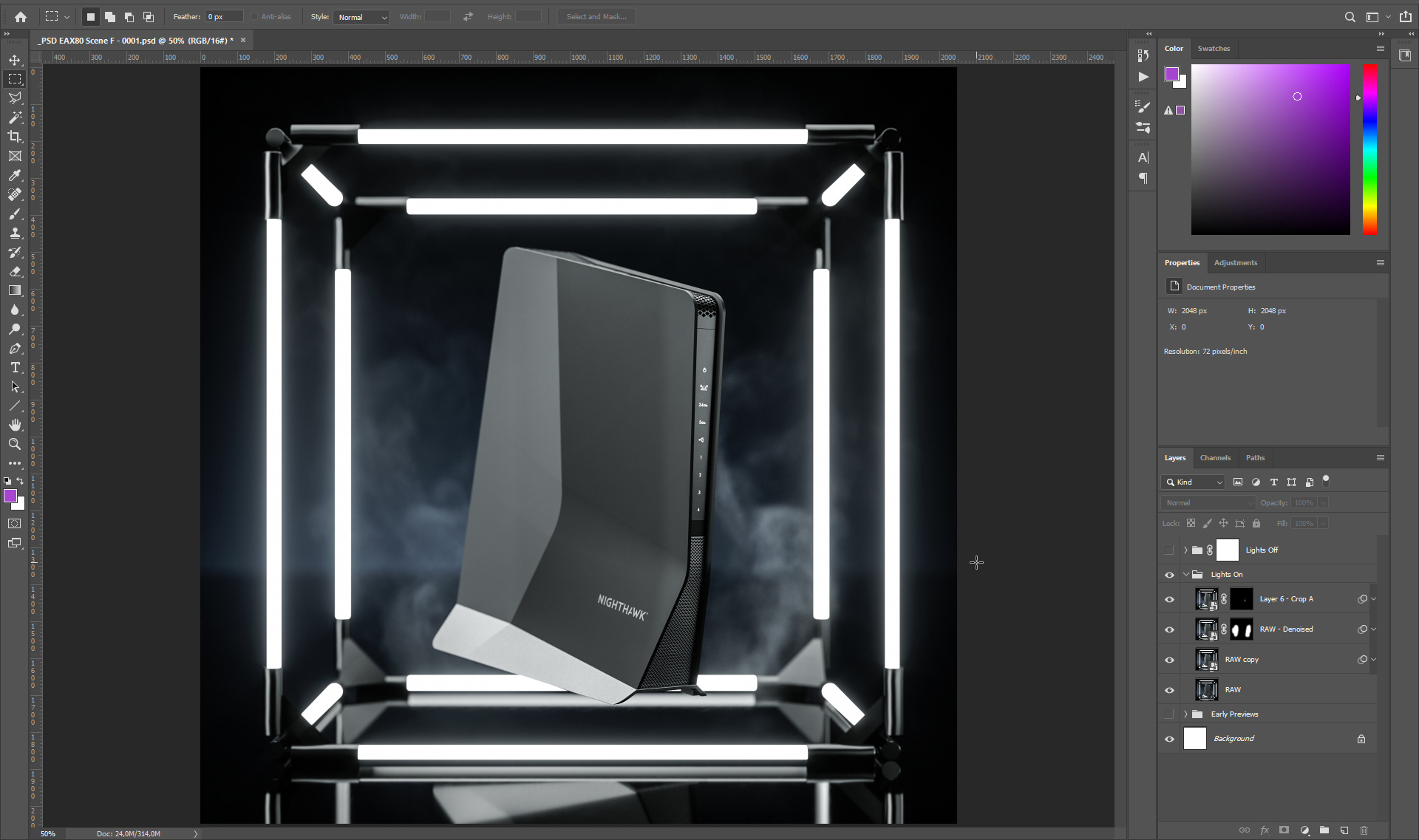Image resolution: width=1419 pixels, height=840 pixels.
Task: Expand the Early Previews group
Action: 1185,714
